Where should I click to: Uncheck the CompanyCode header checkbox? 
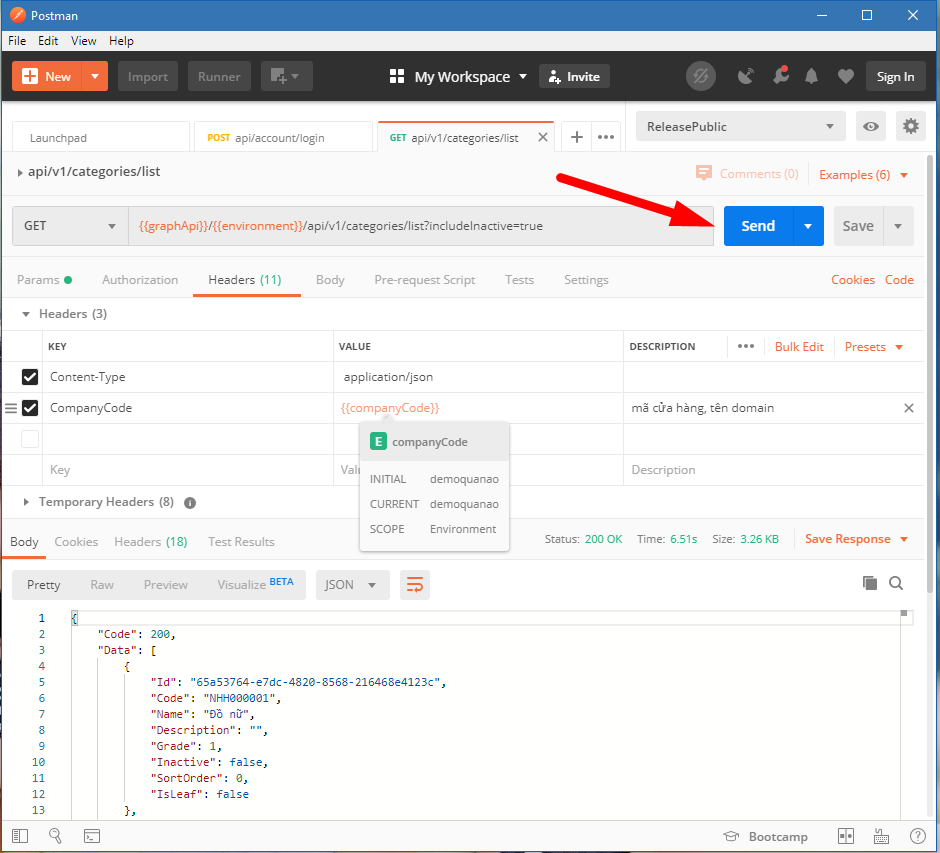pyautogui.click(x=30, y=408)
